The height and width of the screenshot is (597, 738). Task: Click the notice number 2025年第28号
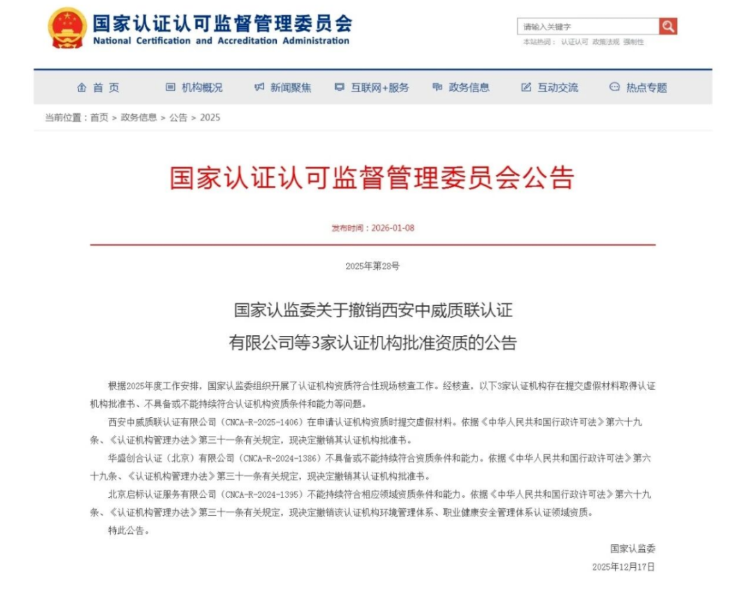pos(372,266)
